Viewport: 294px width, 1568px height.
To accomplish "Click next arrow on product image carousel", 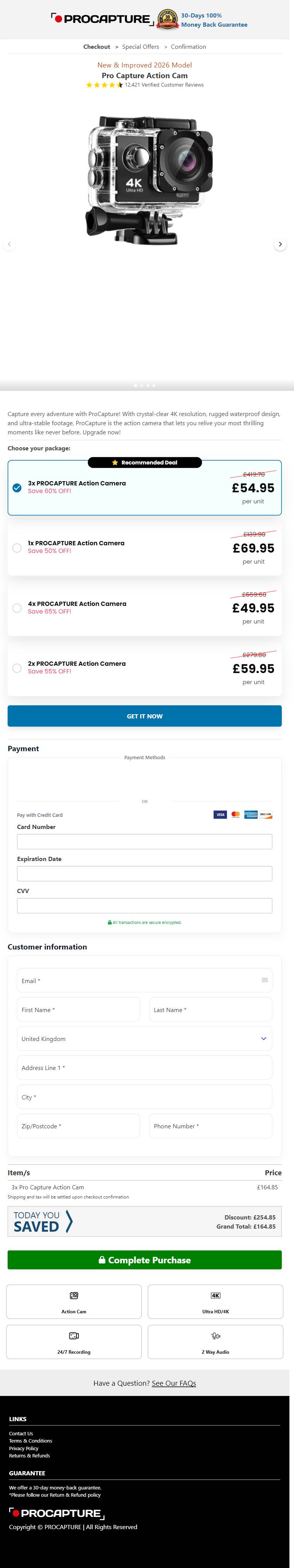I will tap(280, 244).
